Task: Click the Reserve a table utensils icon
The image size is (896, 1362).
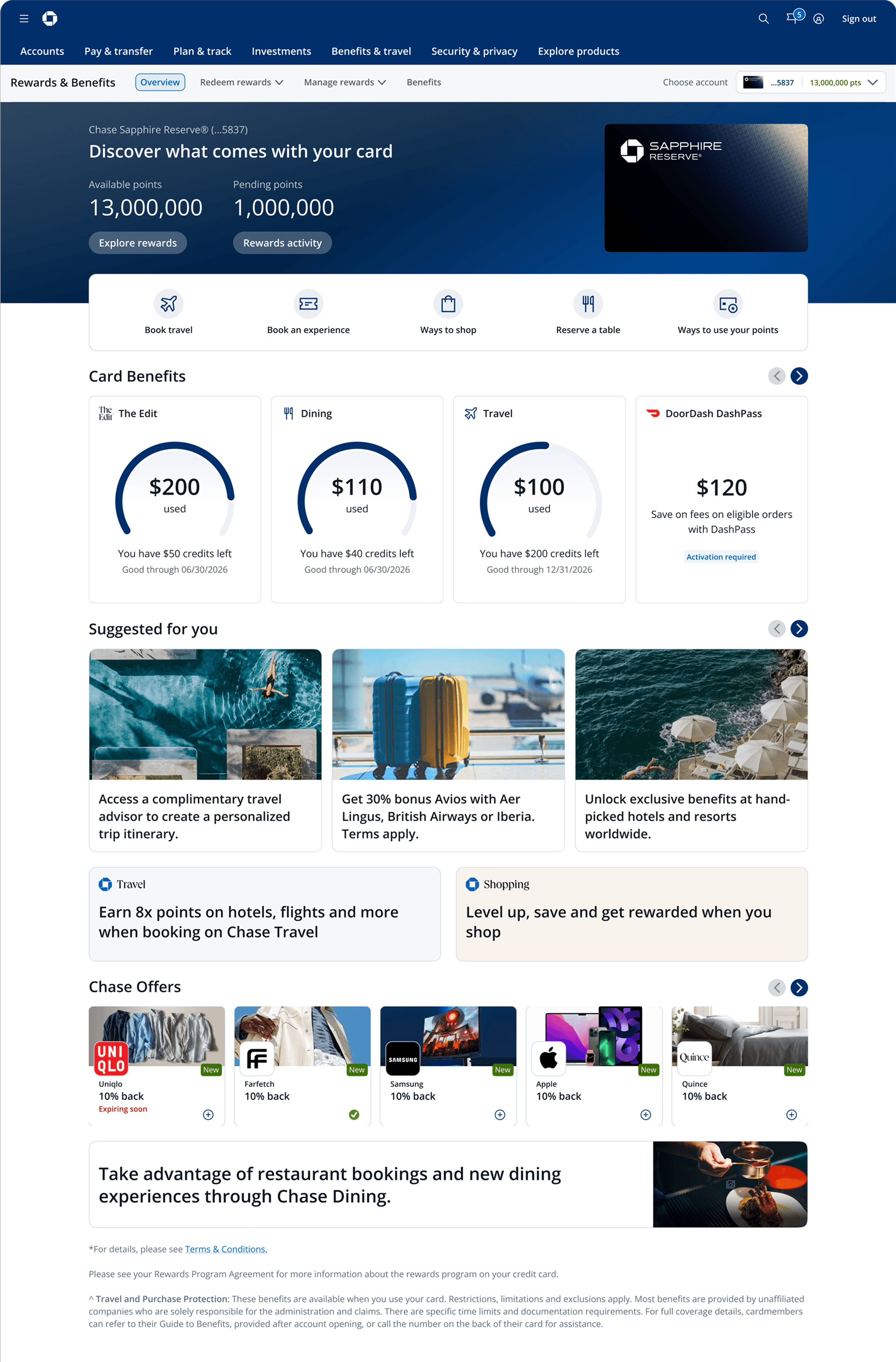Action: click(588, 303)
